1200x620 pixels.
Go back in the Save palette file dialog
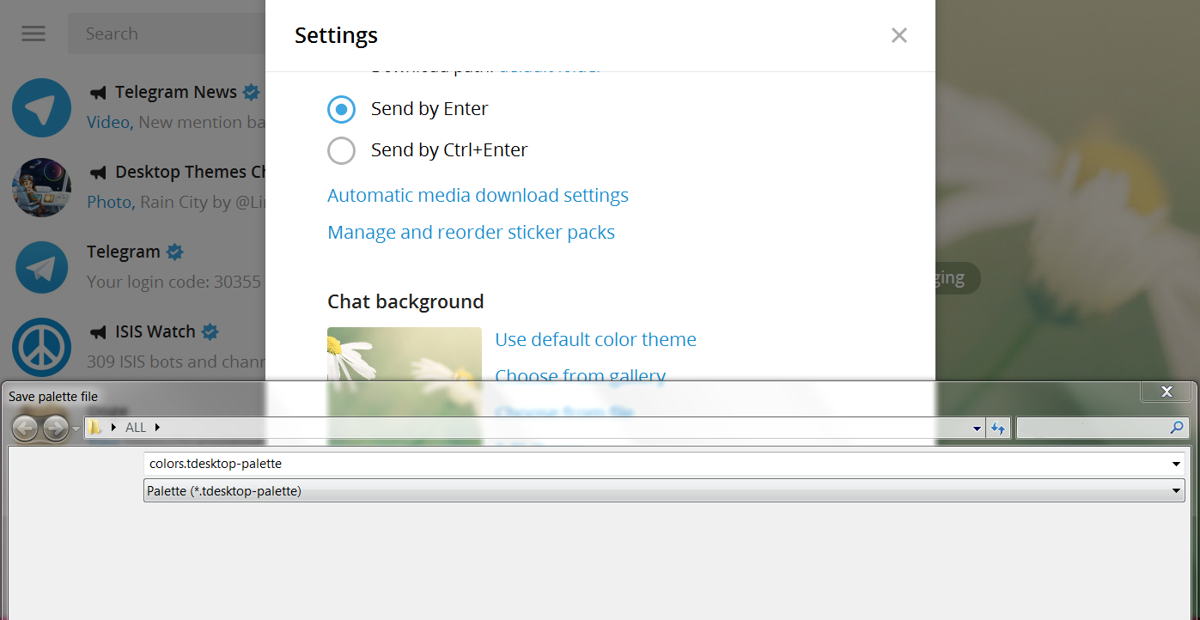click(x=25, y=428)
